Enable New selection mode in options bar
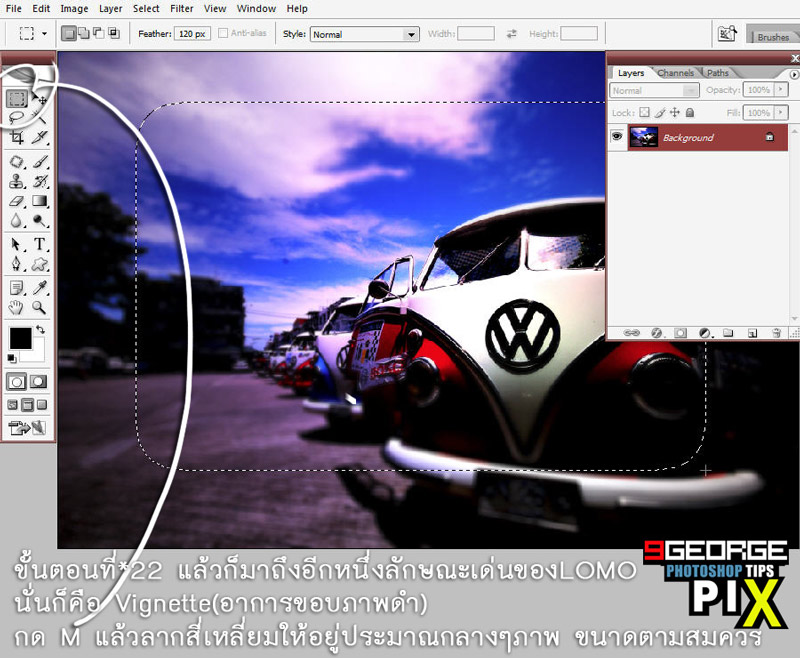The height and width of the screenshot is (658, 800). 68,34
